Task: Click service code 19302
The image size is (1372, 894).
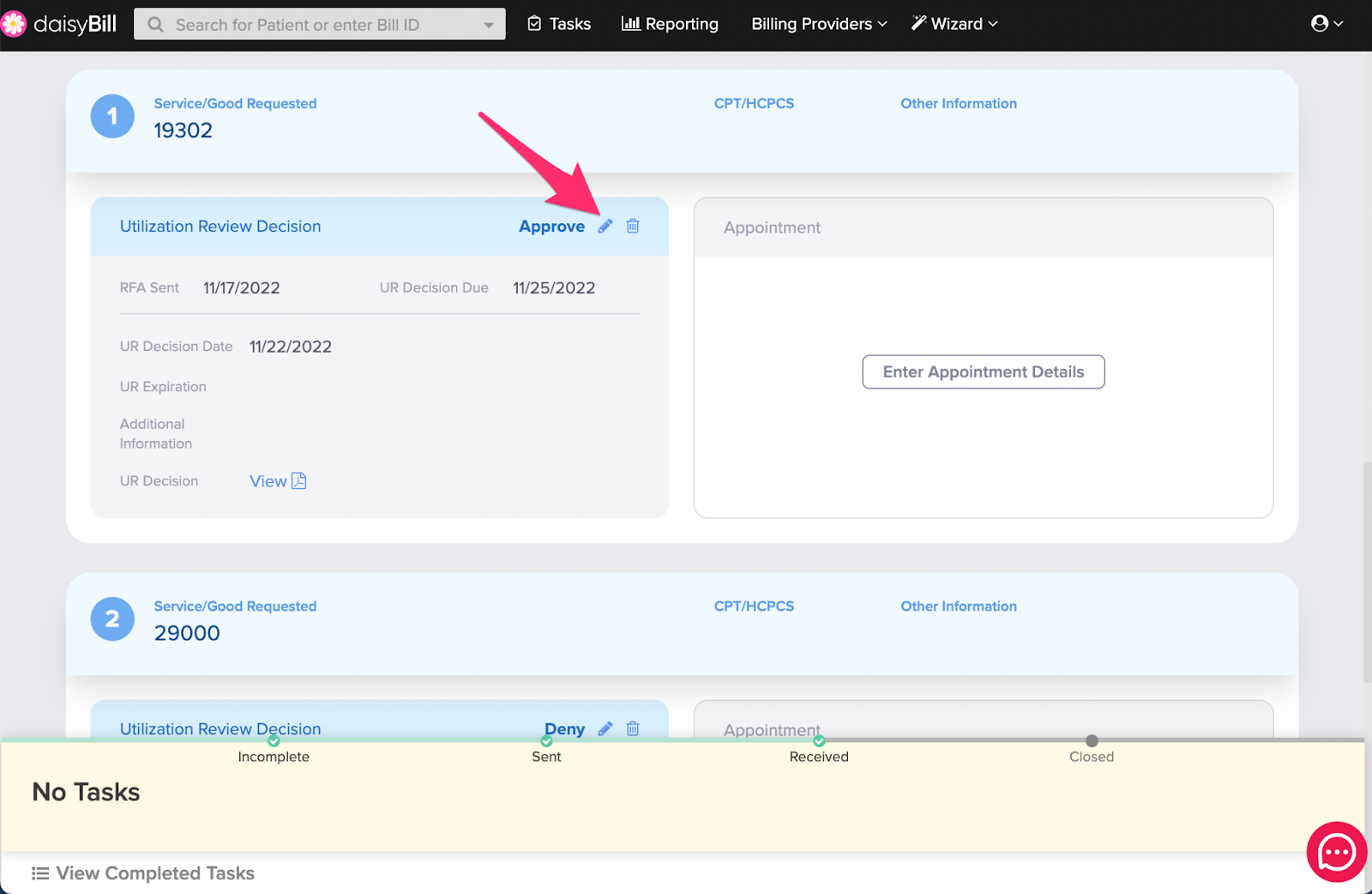Action: (x=183, y=130)
